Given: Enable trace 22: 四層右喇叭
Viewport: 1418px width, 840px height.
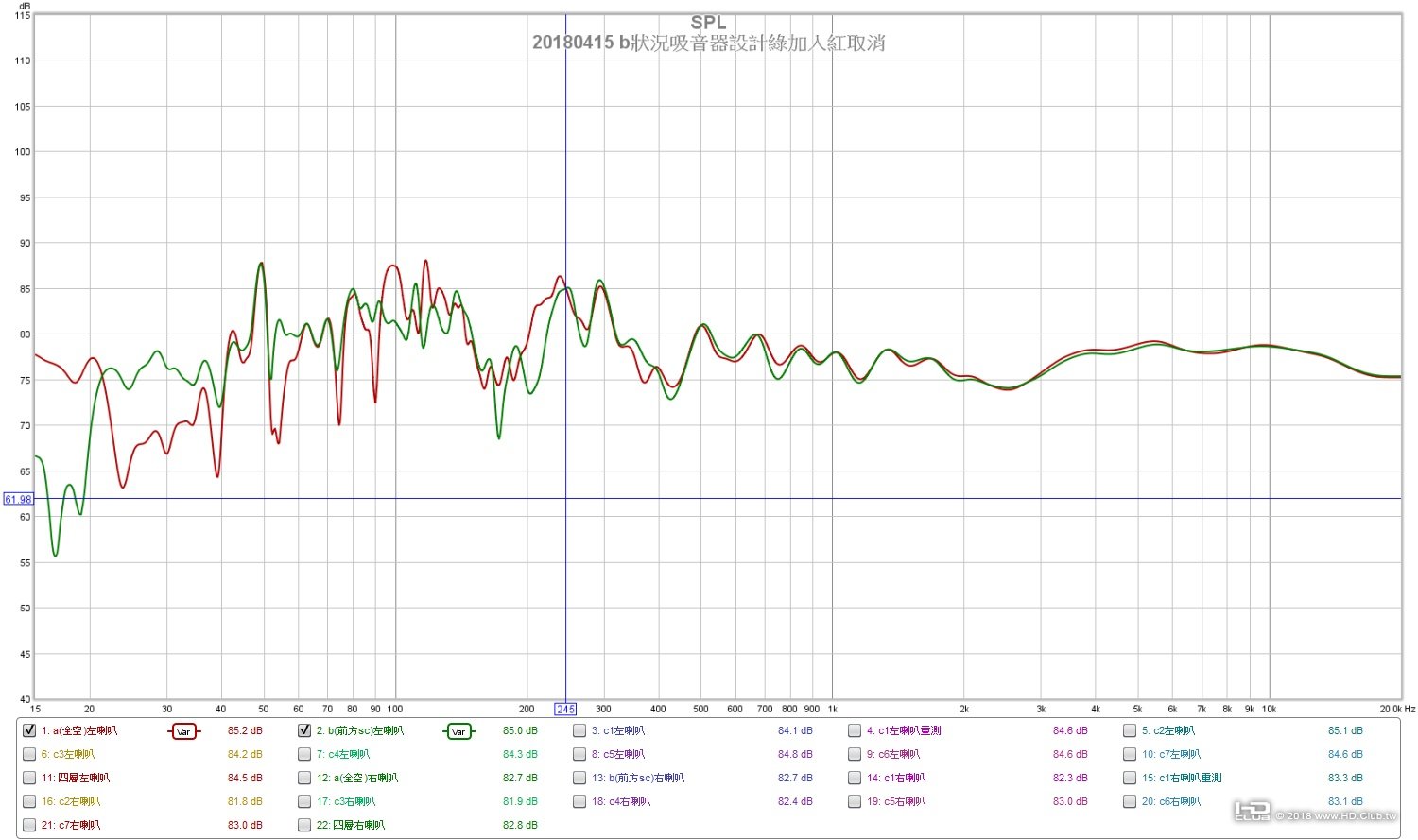Looking at the screenshot, I should click(x=304, y=825).
